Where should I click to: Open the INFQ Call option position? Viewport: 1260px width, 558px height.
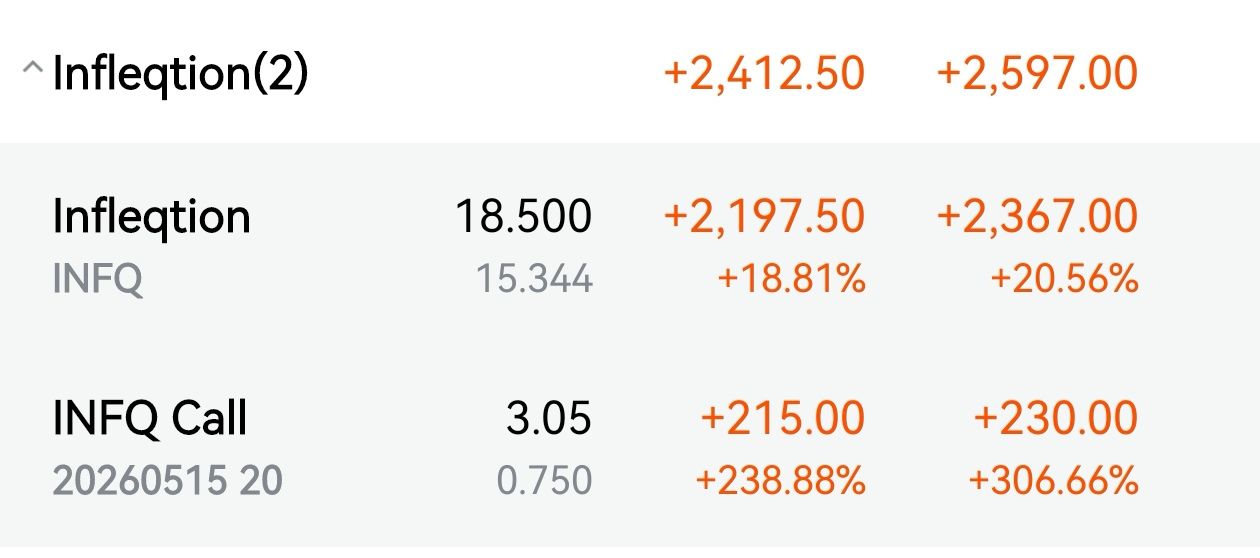pos(150,418)
